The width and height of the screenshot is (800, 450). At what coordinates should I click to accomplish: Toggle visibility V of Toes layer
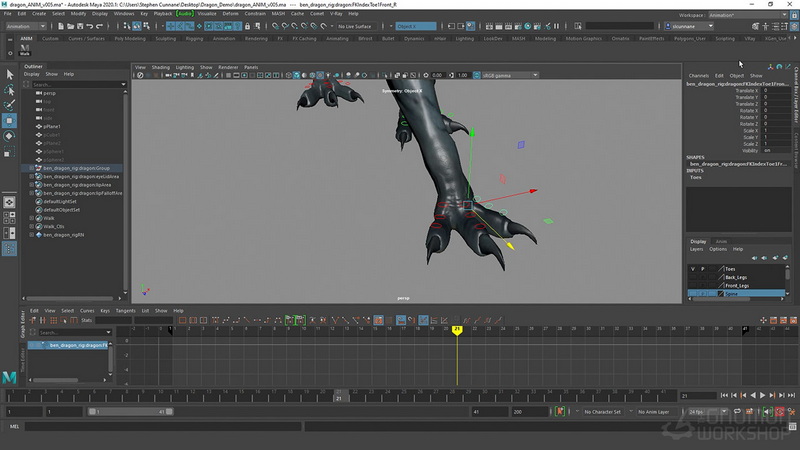pyautogui.click(x=693, y=269)
